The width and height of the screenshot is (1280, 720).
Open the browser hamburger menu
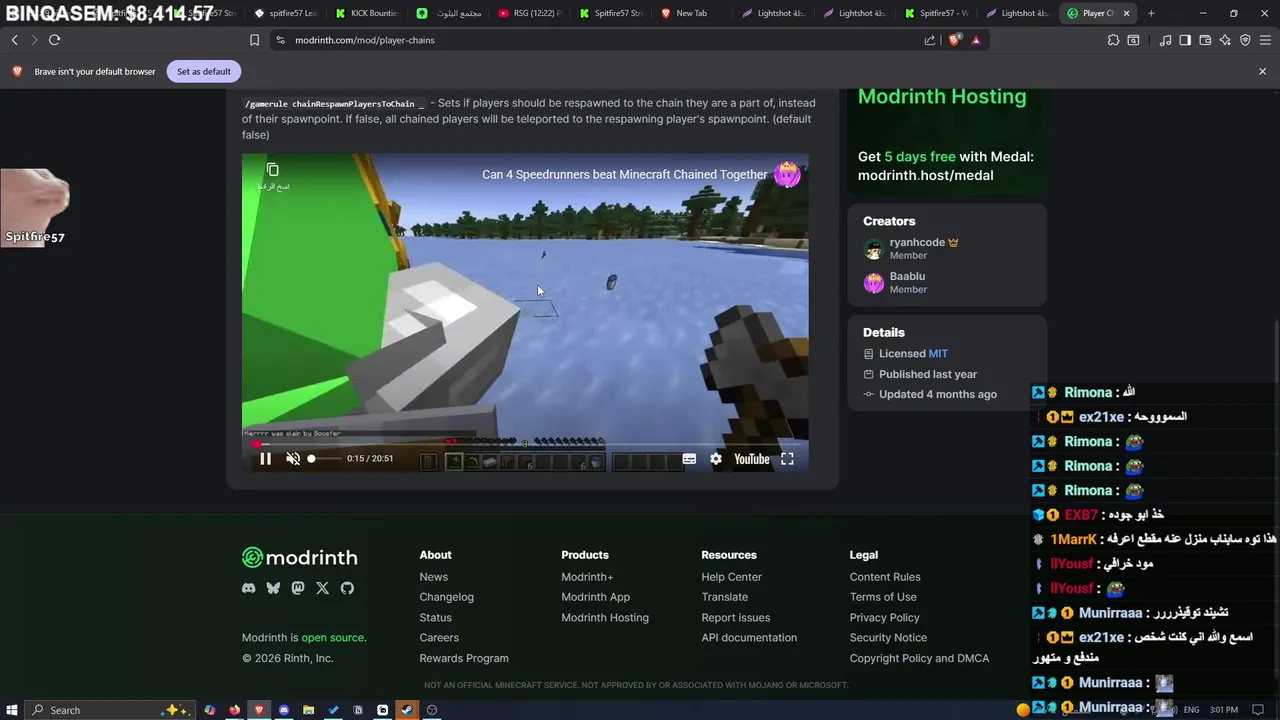pyautogui.click(x=1265, y=40)
